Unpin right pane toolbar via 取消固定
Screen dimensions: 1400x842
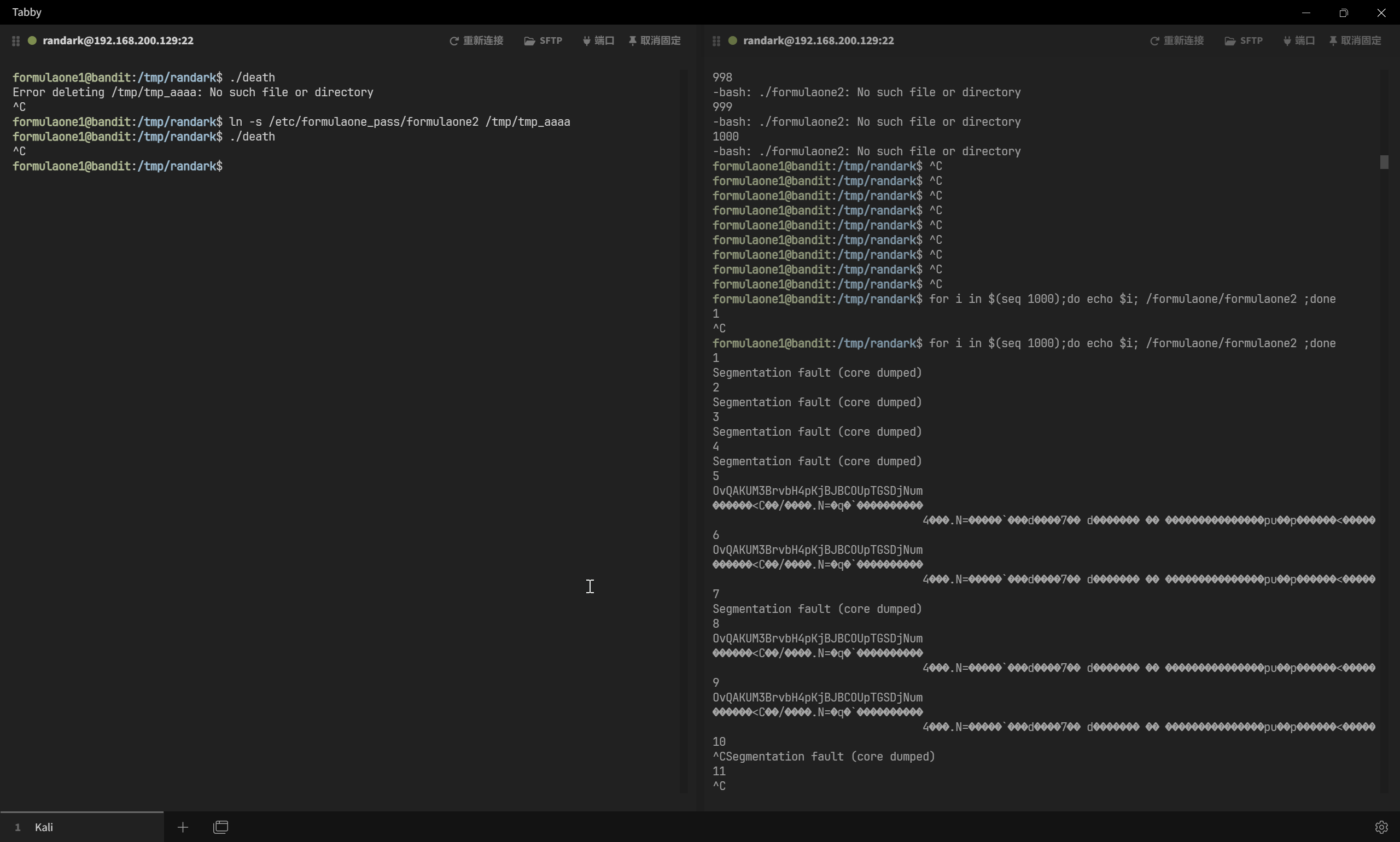[1355, 41]
